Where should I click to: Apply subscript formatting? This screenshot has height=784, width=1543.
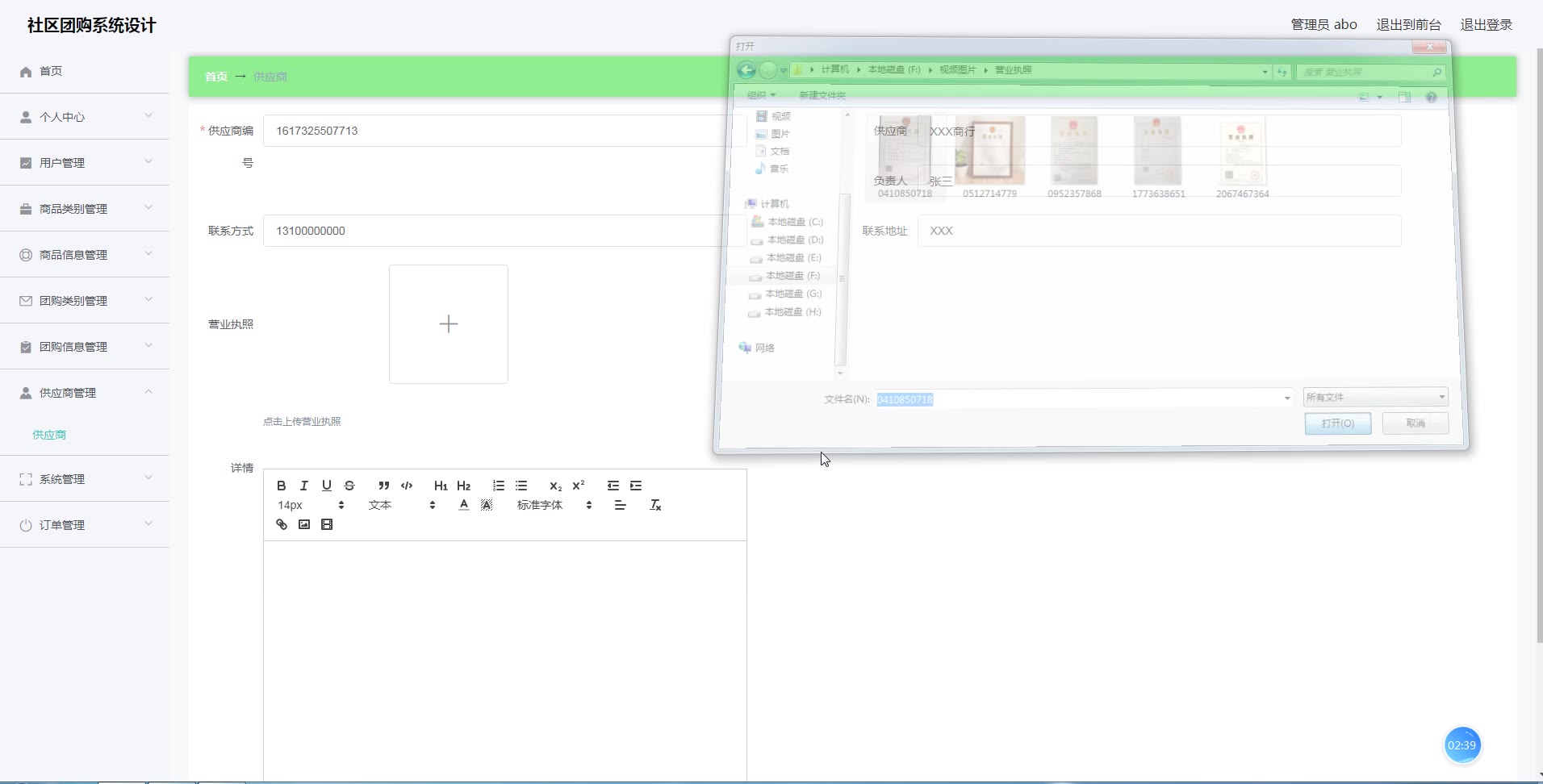click(x=555, y=486)
